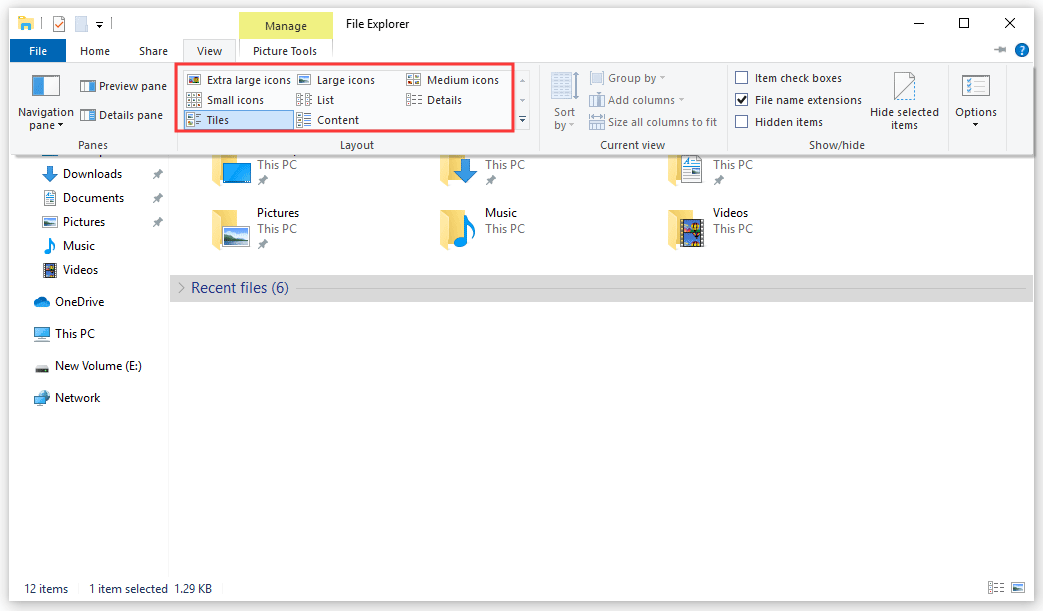Open Downloads in navigation pane
Screen dimensions: 1043x611
click(83, 174)
